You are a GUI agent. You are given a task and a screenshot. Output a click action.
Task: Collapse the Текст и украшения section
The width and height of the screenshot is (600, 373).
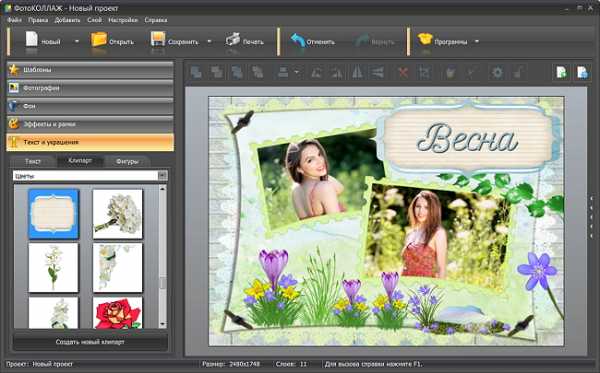tap(90, 142)
